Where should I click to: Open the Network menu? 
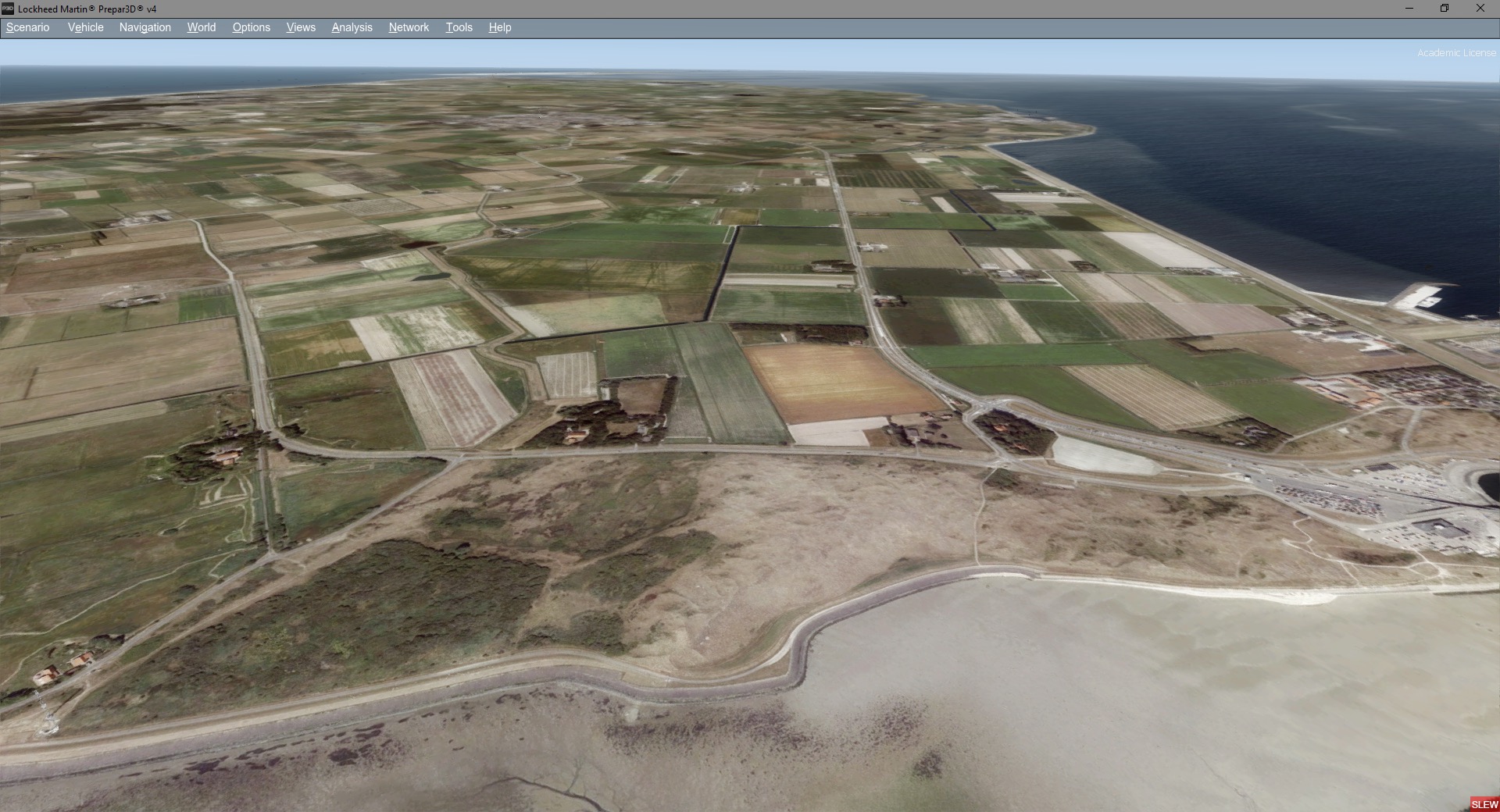coord(409,27)
